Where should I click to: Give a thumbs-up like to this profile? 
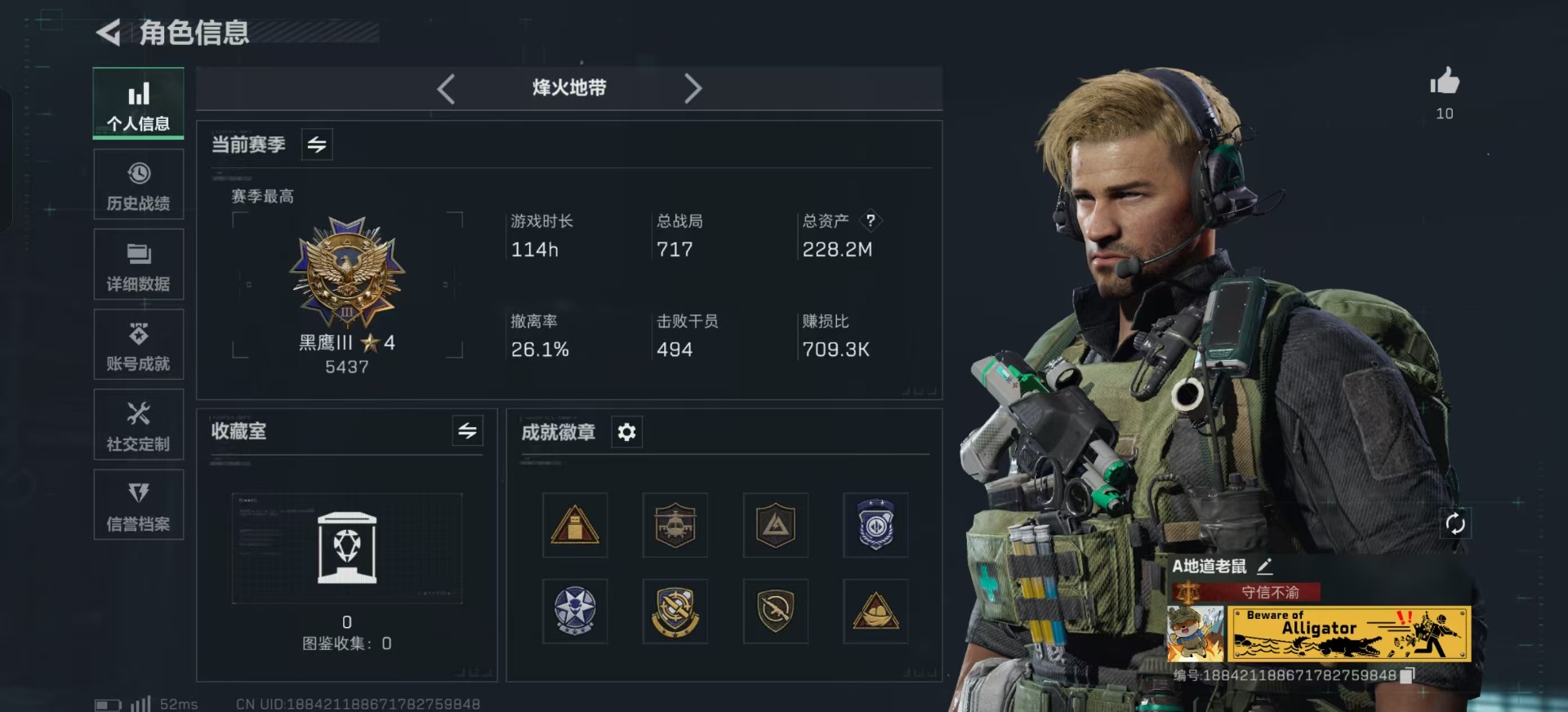coord(1444,82)
